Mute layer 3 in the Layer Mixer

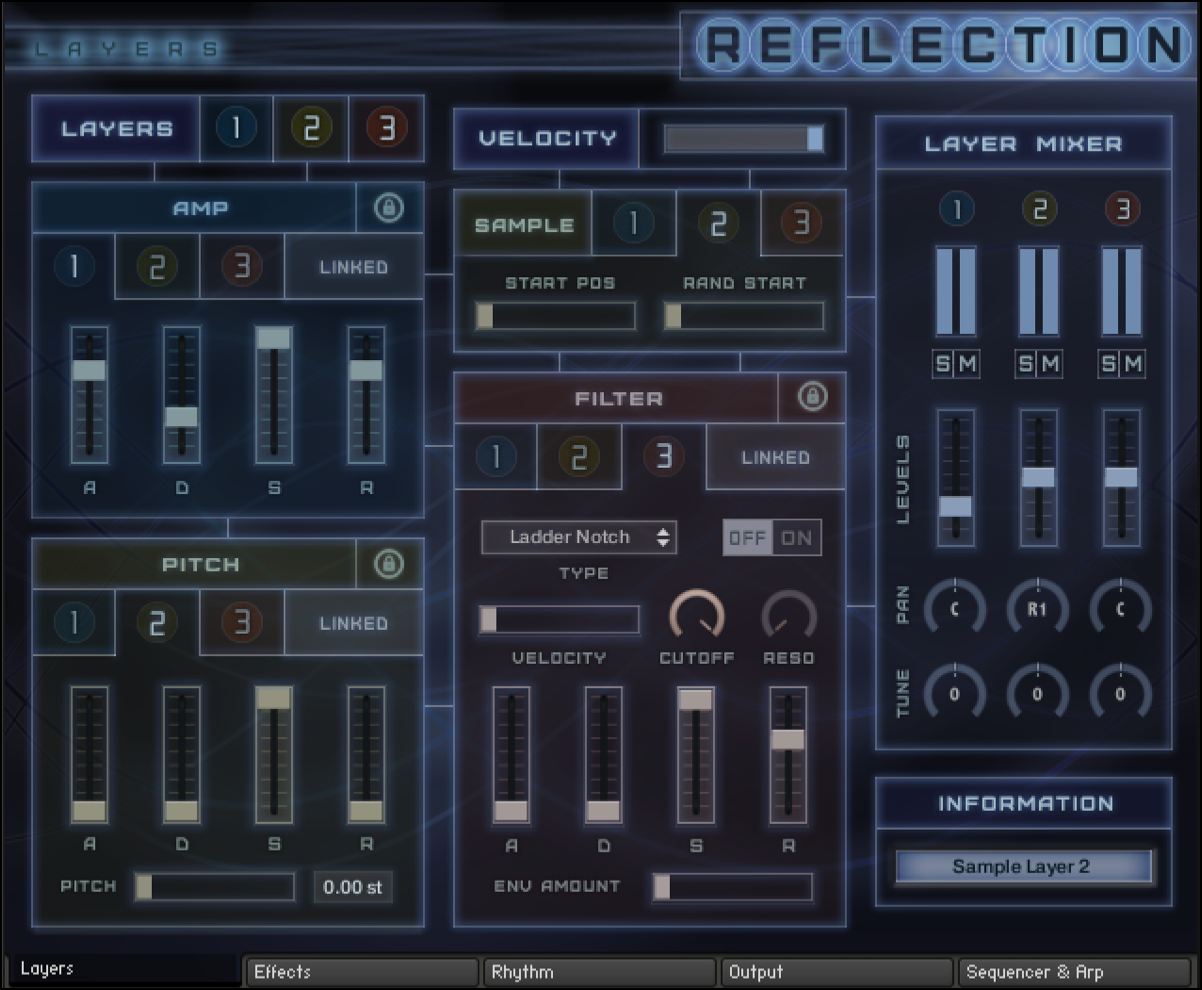[1133, 365]
